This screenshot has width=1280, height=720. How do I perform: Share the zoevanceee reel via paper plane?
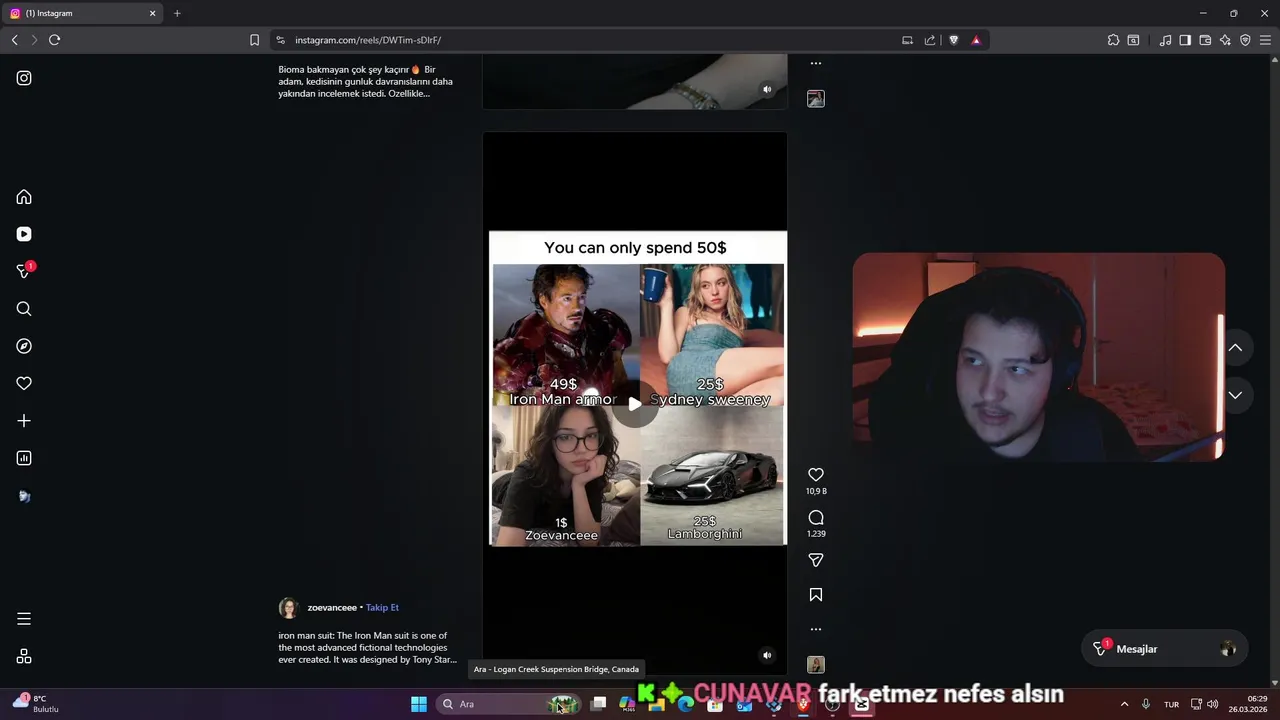point(816,560)
